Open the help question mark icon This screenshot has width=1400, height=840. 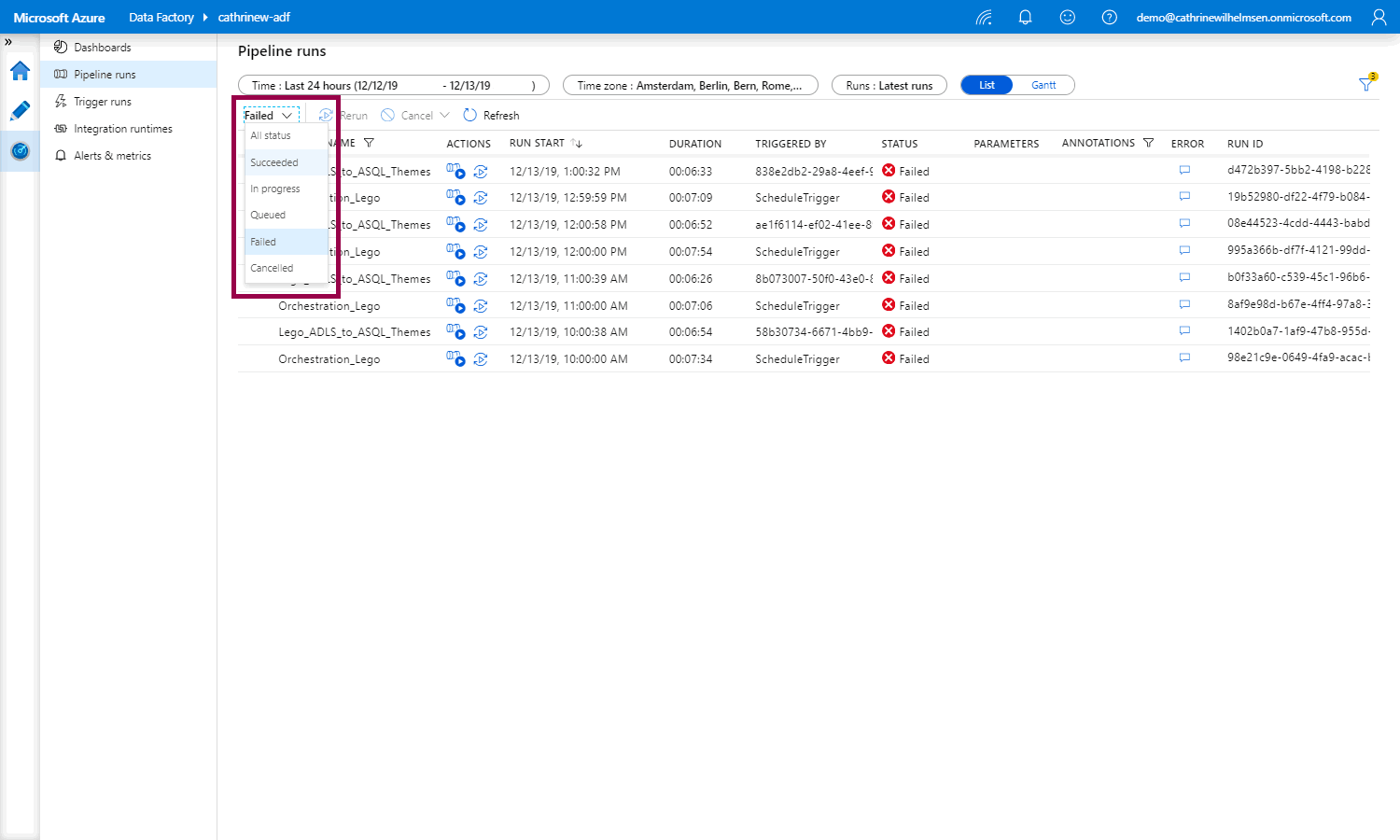(x=1110, y=18)
